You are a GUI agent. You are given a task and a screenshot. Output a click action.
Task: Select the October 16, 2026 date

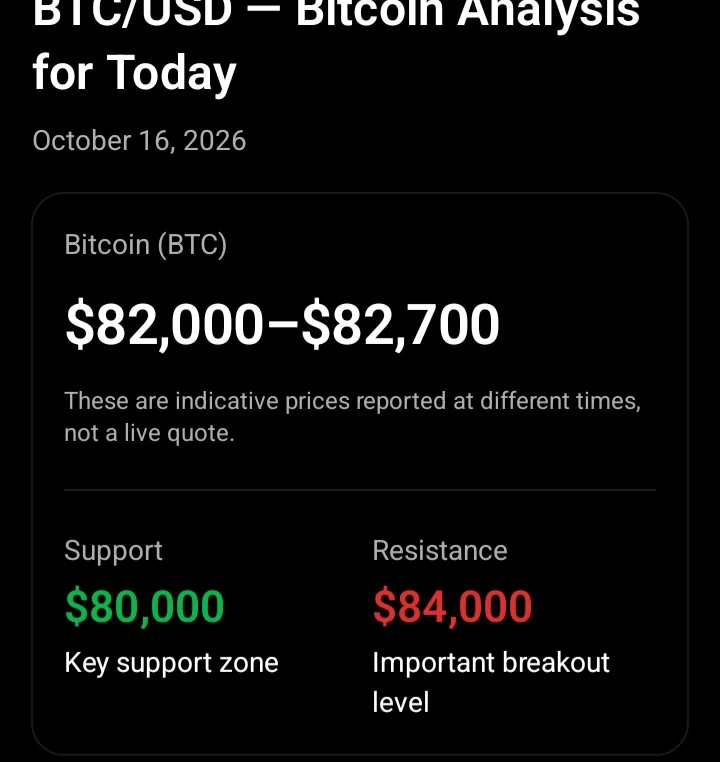point(139,141)
